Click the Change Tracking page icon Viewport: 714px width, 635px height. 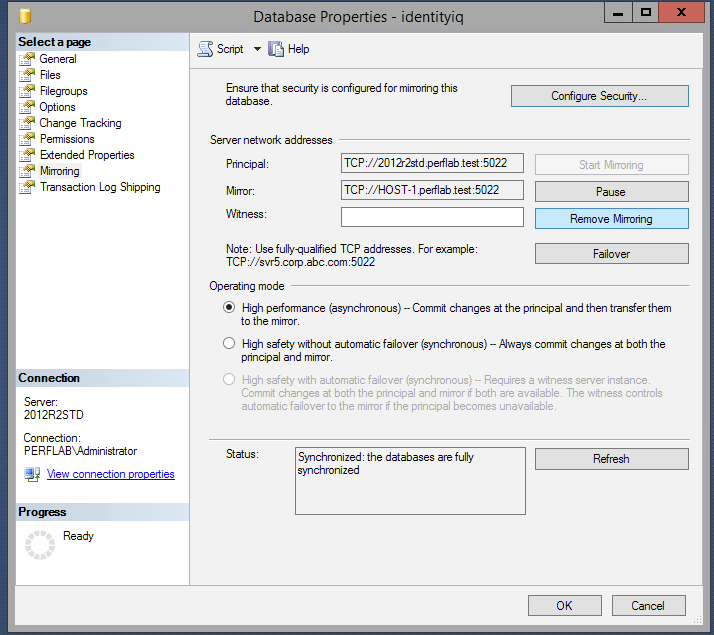[27, 123]
